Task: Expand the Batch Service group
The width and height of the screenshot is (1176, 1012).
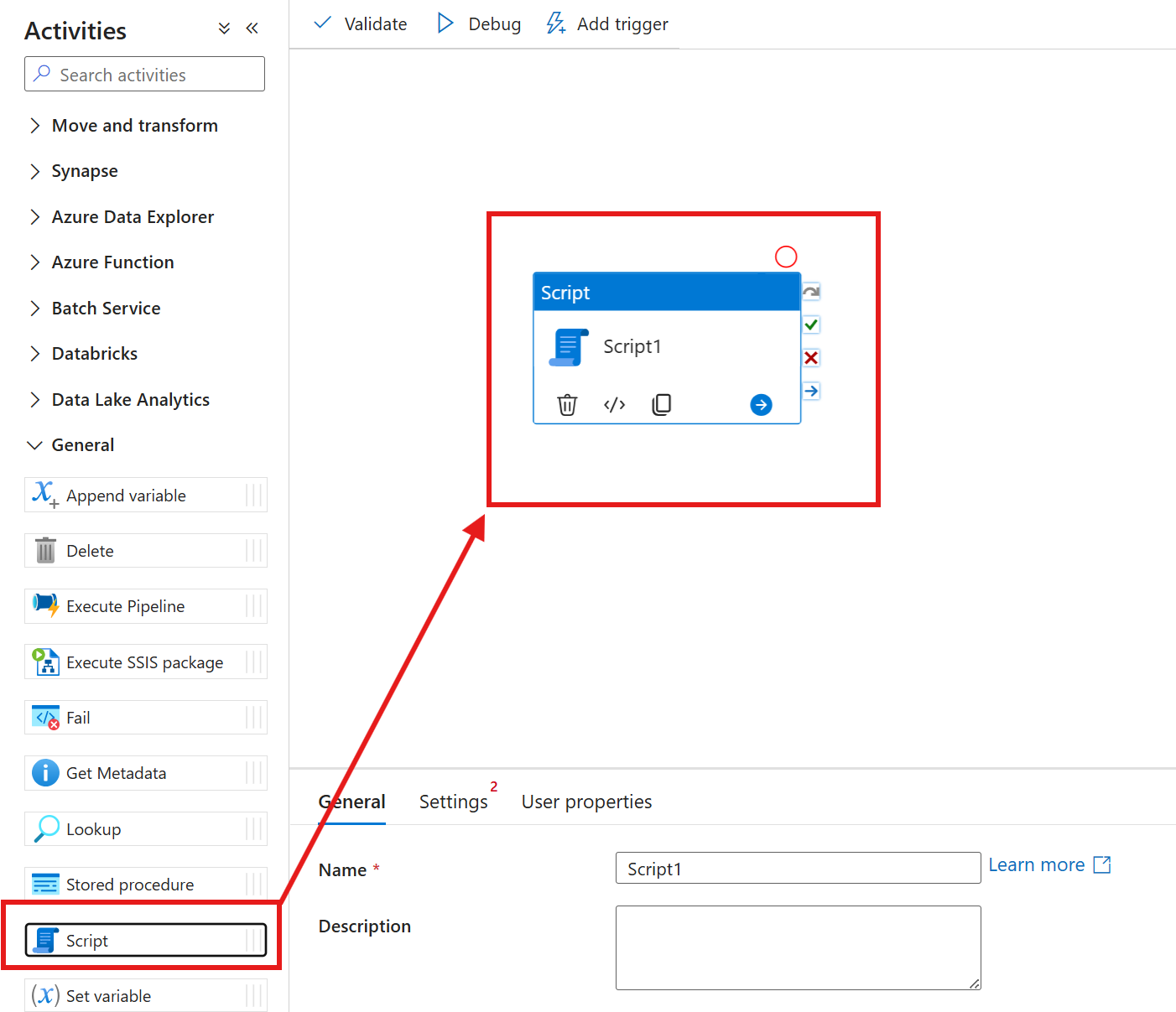Action: coord(95,309)
